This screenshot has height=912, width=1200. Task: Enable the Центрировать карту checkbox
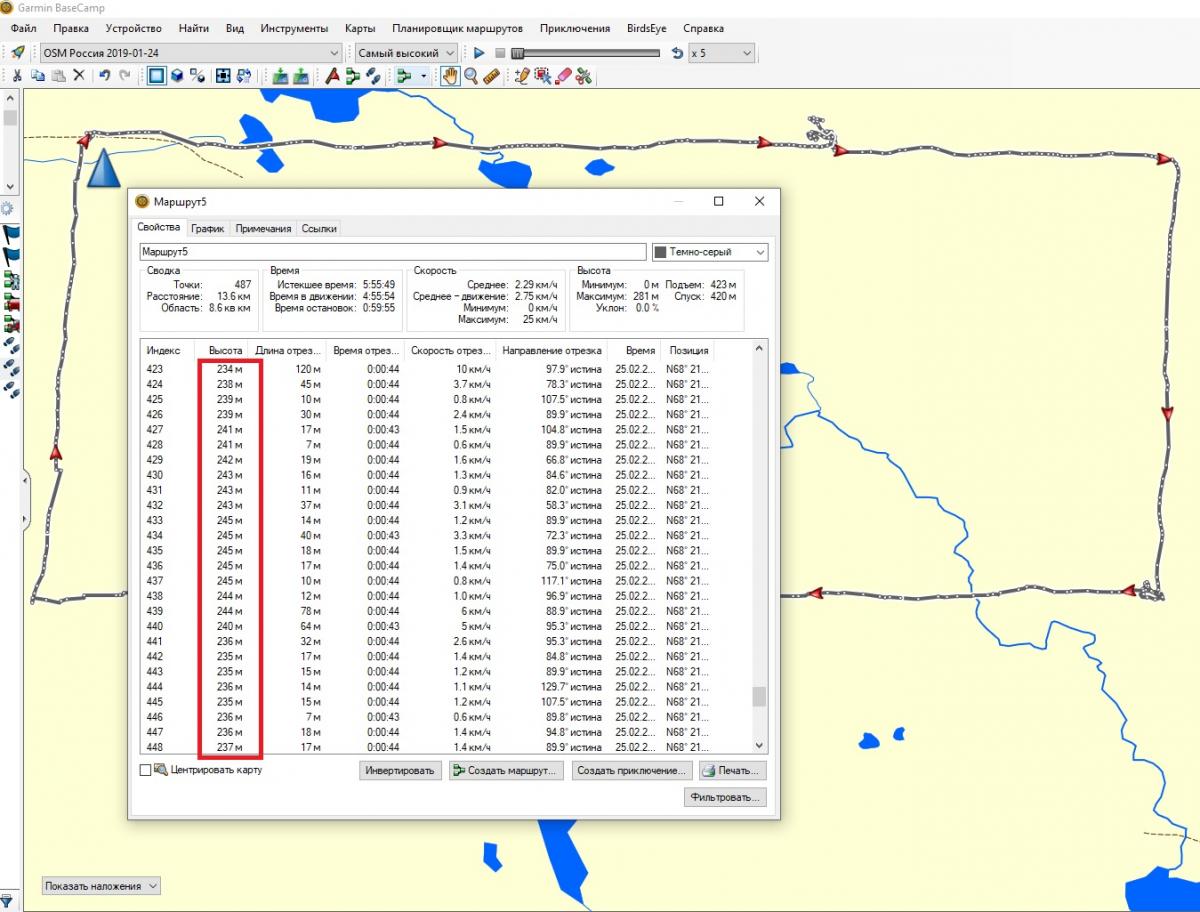(146, 770)
